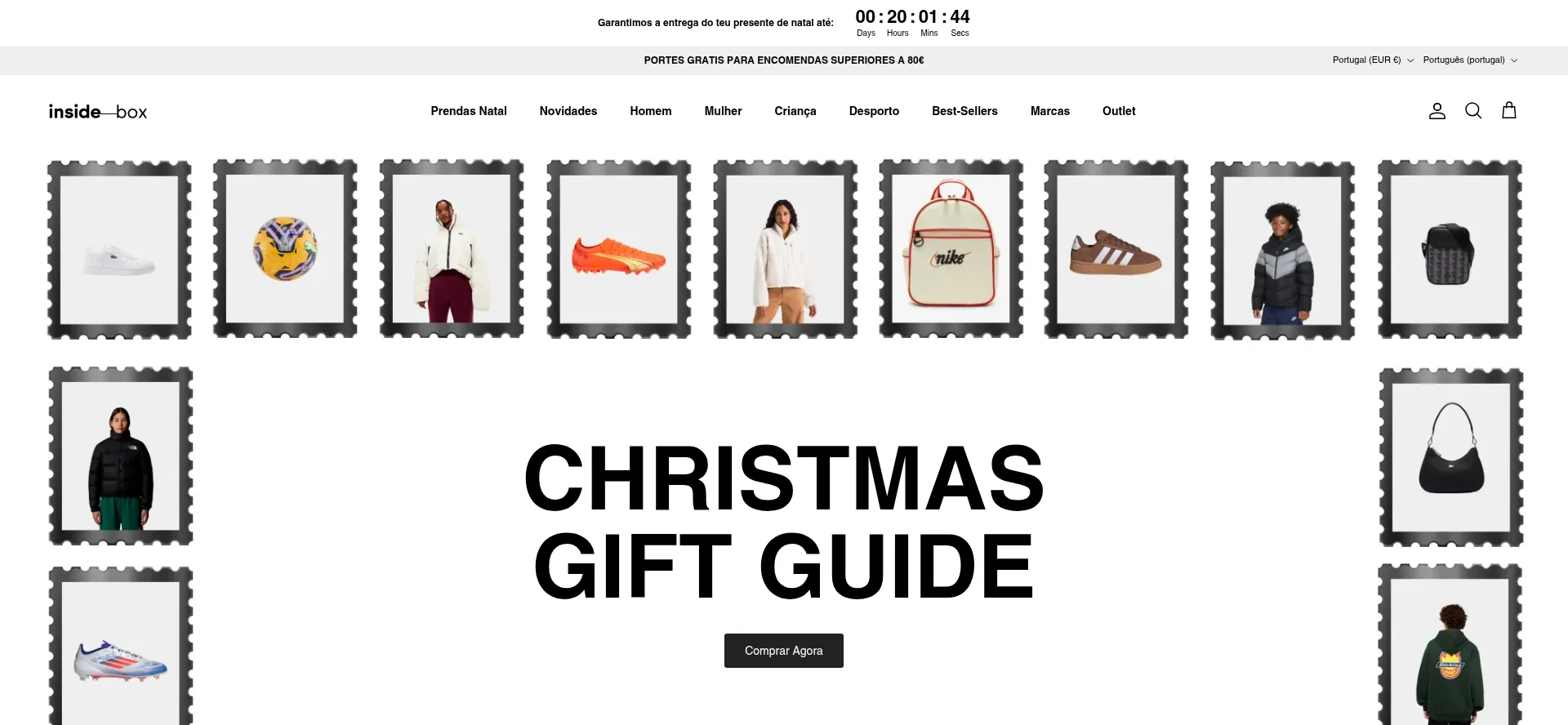Open the Novidades menu item
The image size is (1568, 725).
568,111
